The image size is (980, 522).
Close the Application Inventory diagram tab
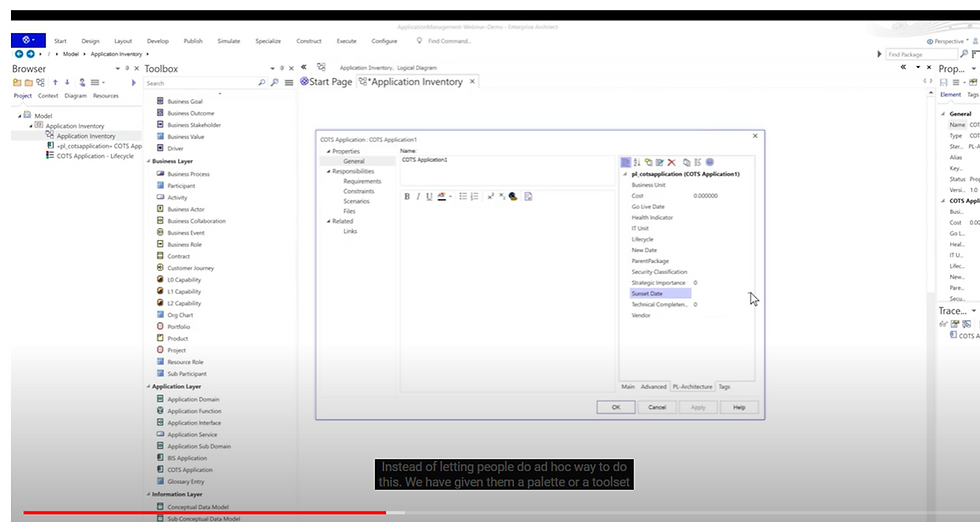coord(472,81)
